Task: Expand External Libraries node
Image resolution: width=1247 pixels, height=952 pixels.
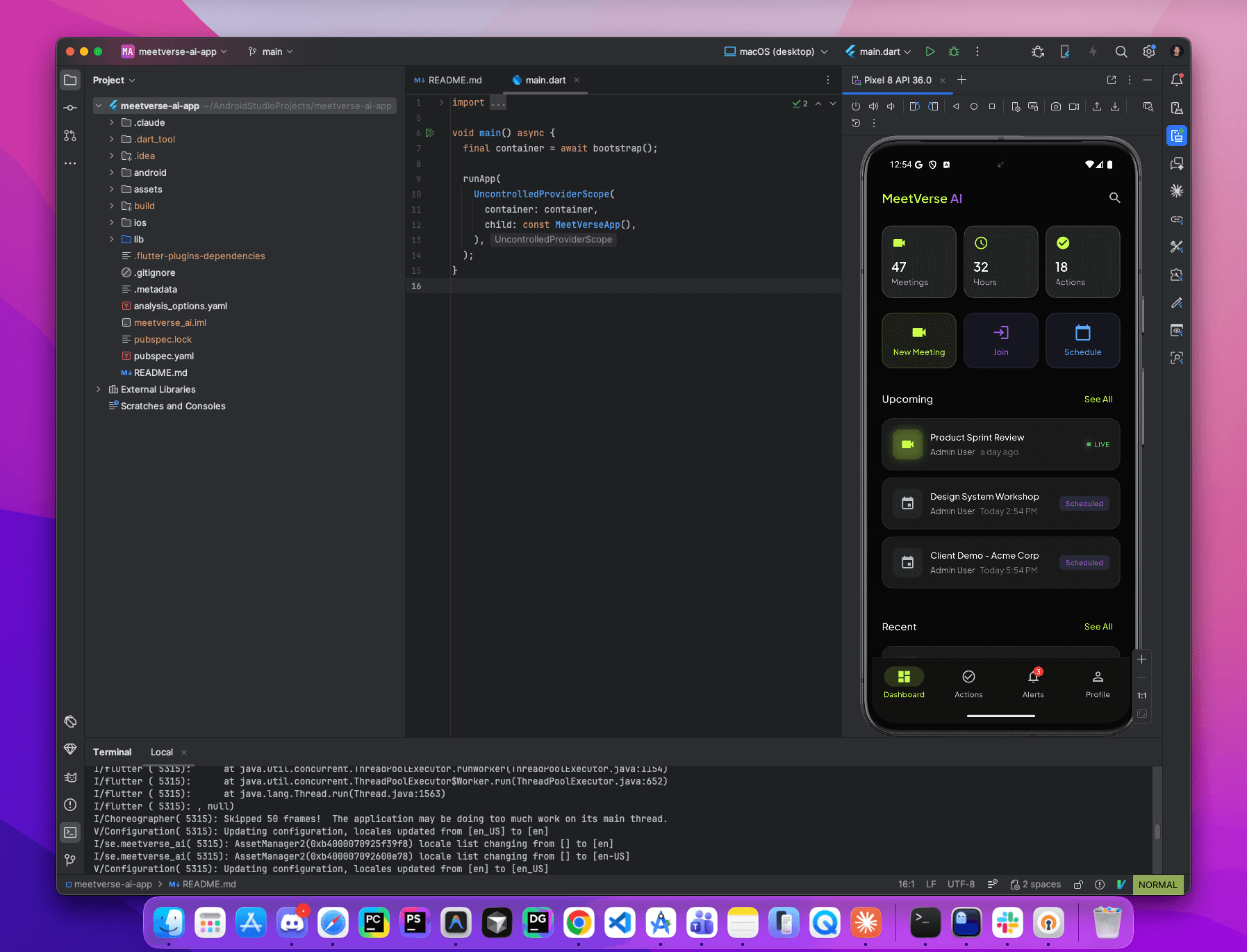Action: pos(98,389)
